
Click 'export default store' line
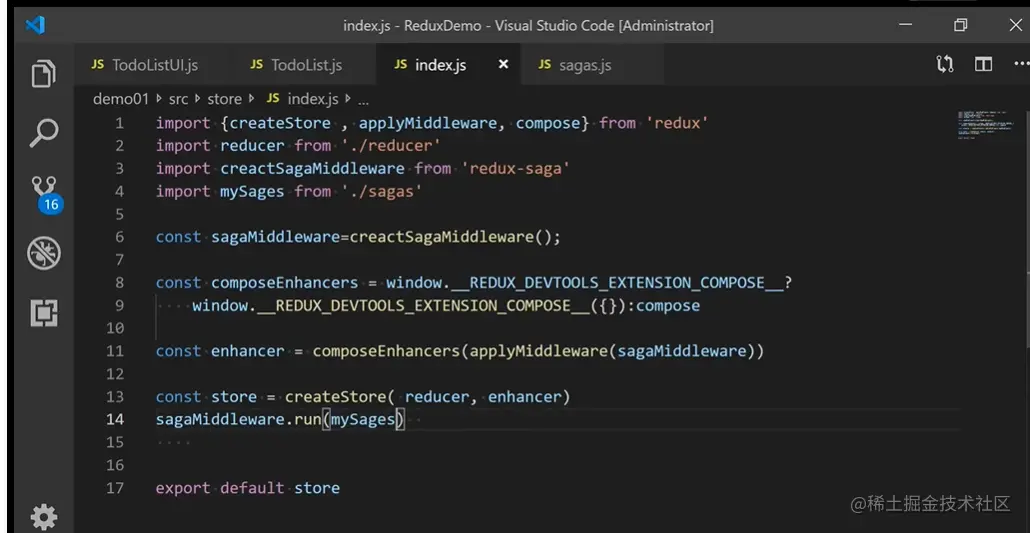pyautogui.click(x=248, y=488)
